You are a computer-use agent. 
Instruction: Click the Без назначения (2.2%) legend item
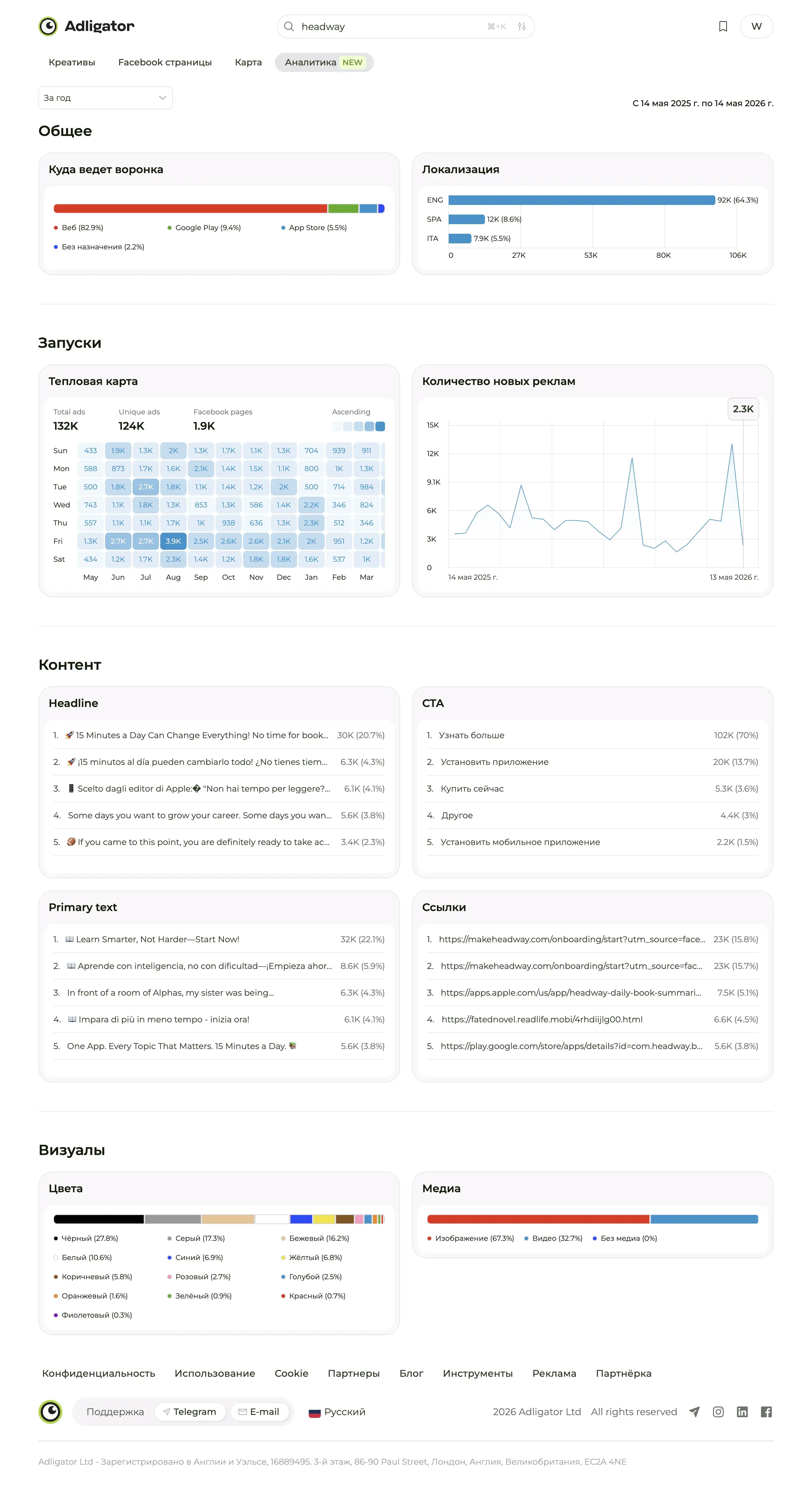[99, 247]
